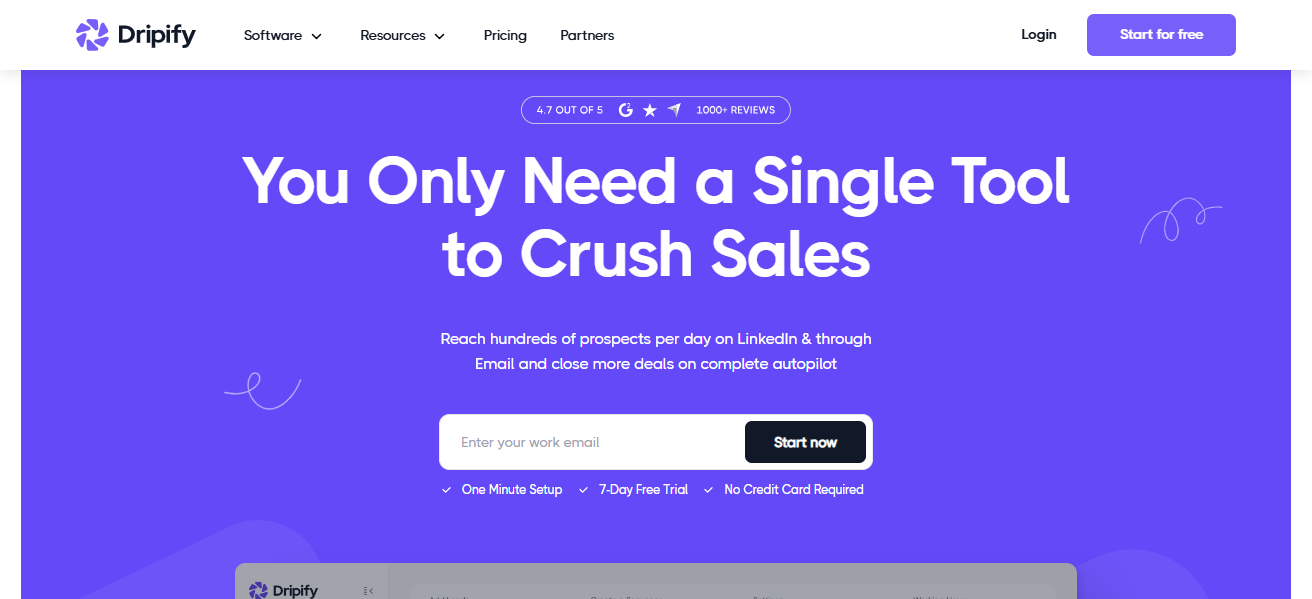Expand the Software menu chevron
This screenshot has width=1312, height=599.
pyautogui.click(x=317, y=36)
